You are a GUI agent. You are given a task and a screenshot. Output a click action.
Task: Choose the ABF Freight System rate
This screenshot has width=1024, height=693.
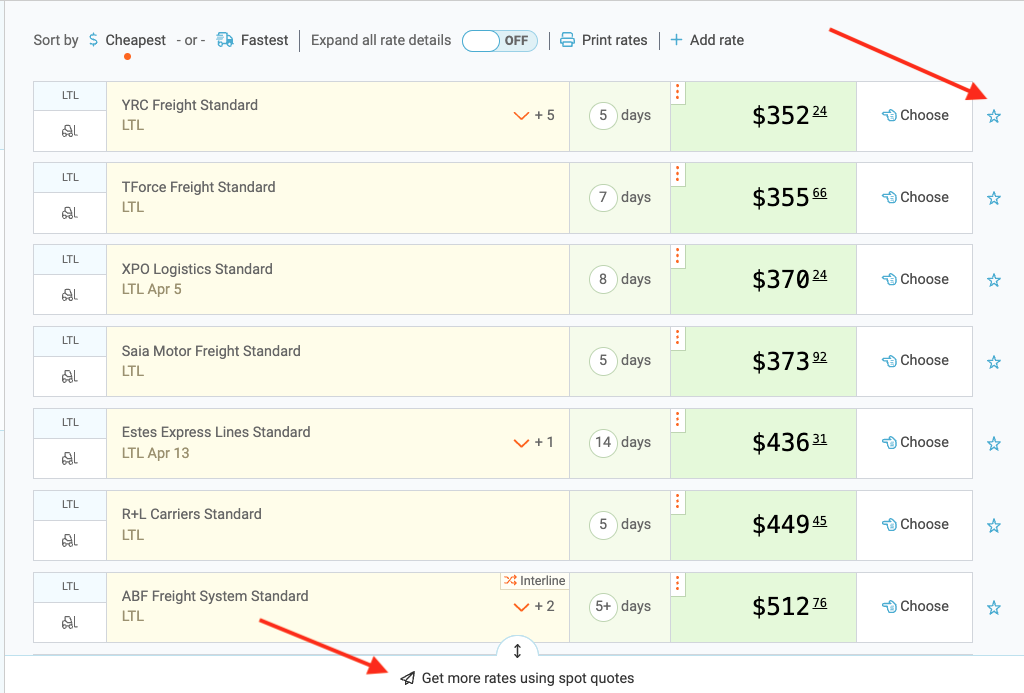click(x=914, y=606)
